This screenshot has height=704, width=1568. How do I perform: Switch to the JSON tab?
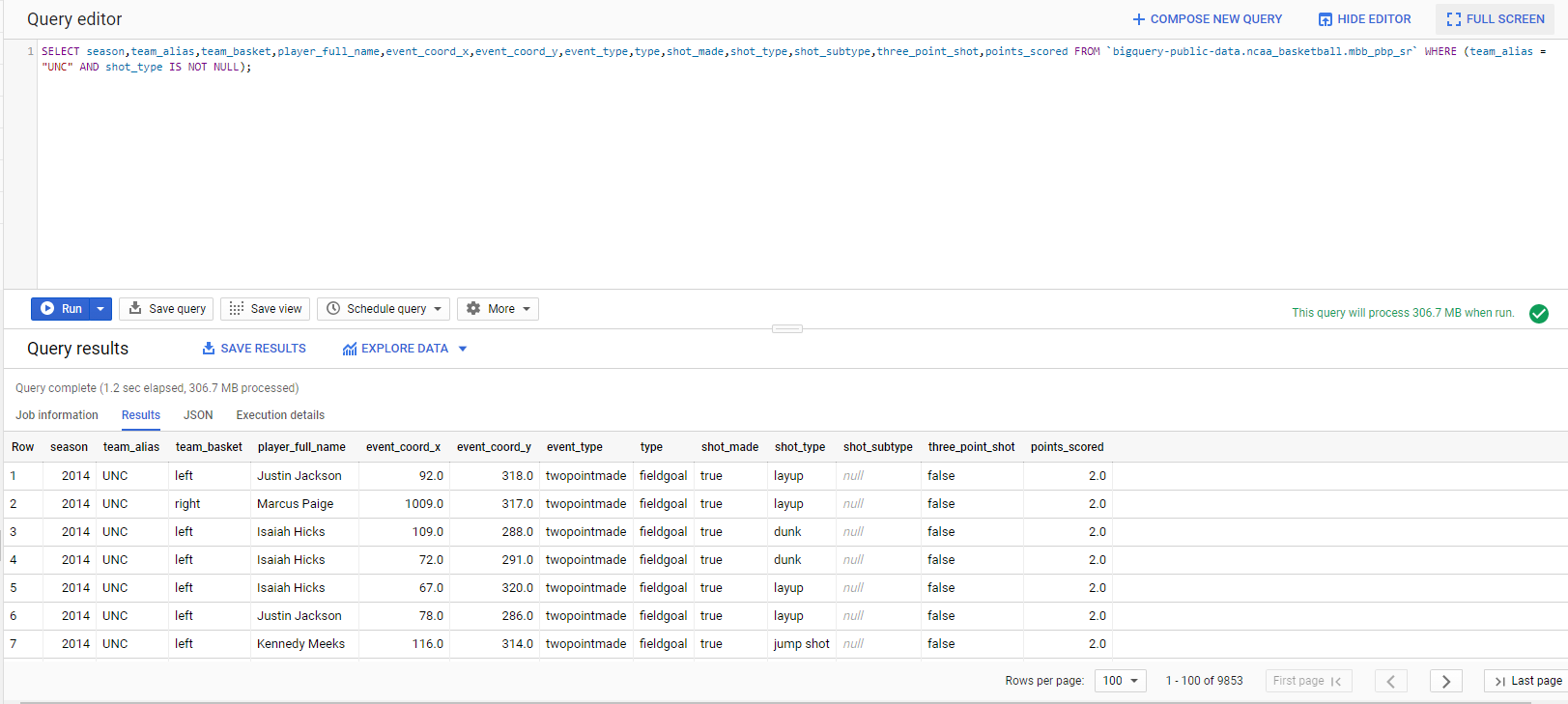point(198,415)
